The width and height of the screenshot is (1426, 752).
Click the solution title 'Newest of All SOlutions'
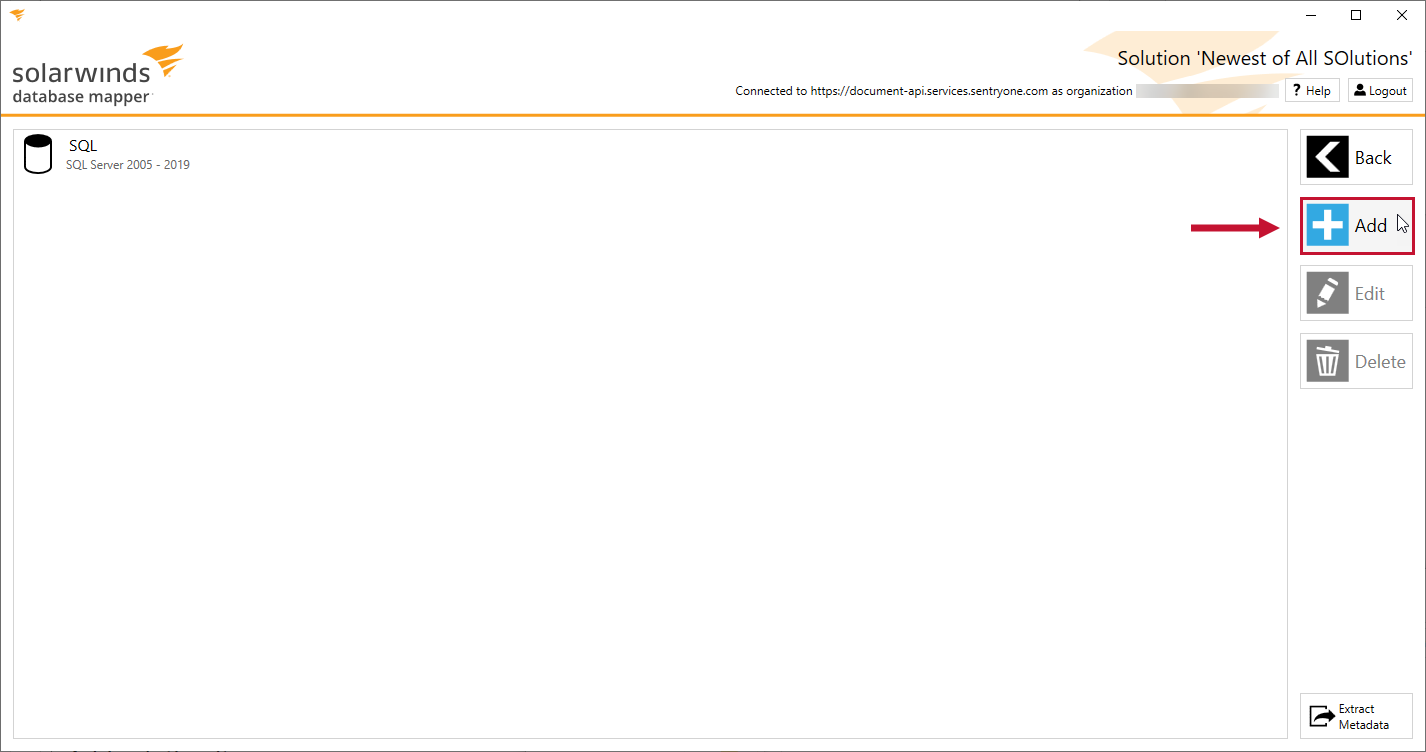pos(1264,58)
